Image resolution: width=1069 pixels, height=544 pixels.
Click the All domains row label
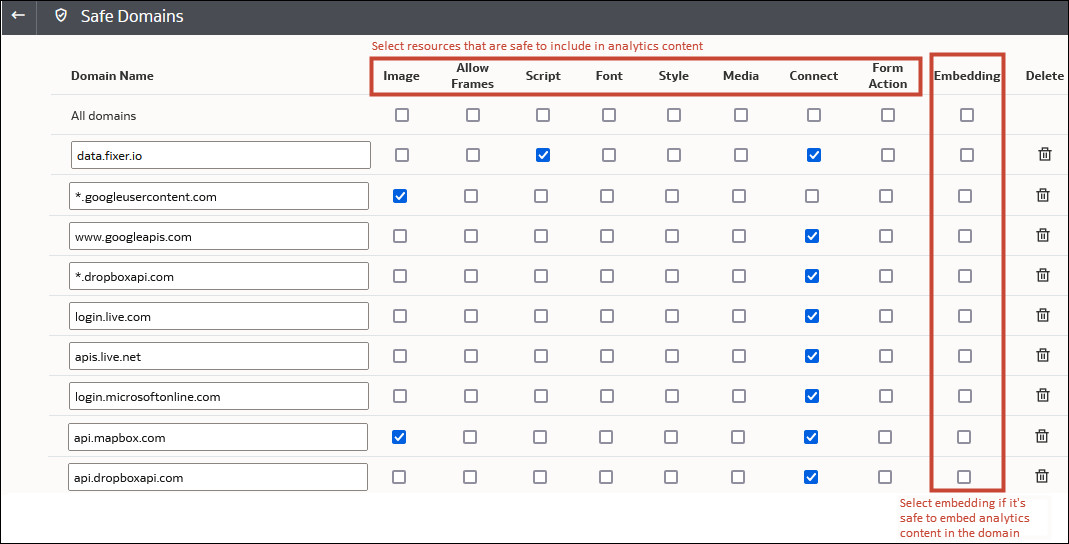point(104,116)
